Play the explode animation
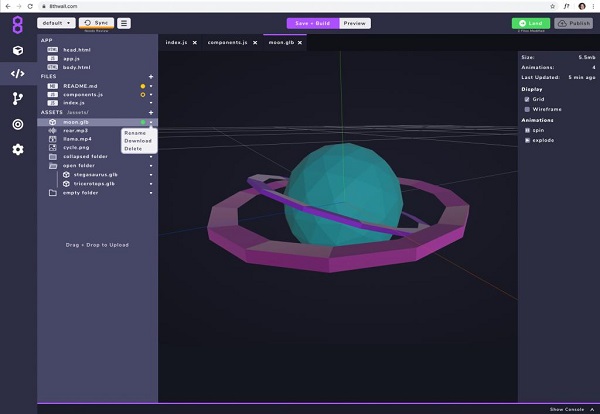 pyautogui.click(x=528, y=141)
